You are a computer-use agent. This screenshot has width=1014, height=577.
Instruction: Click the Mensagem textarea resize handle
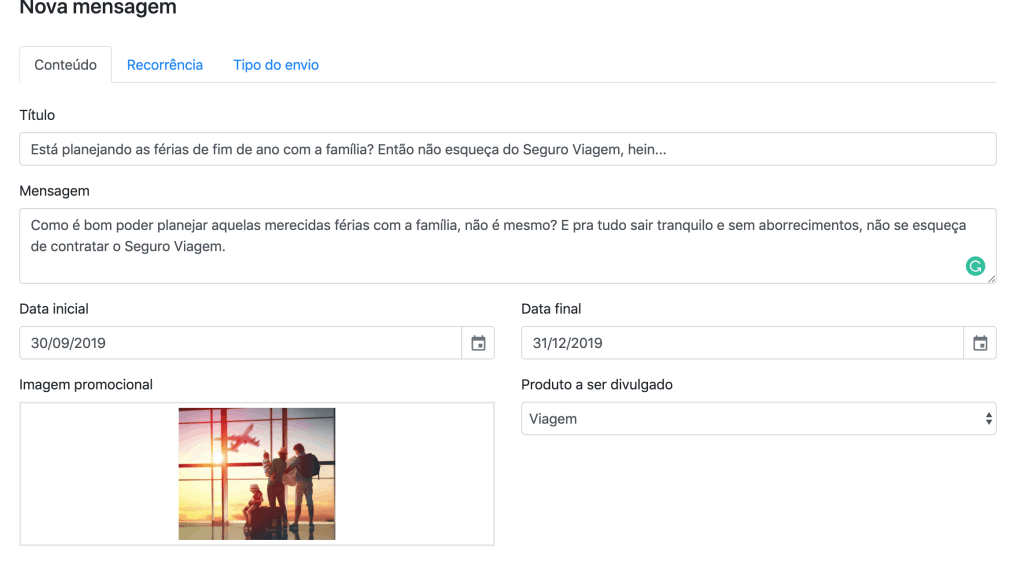pos(991,279)
